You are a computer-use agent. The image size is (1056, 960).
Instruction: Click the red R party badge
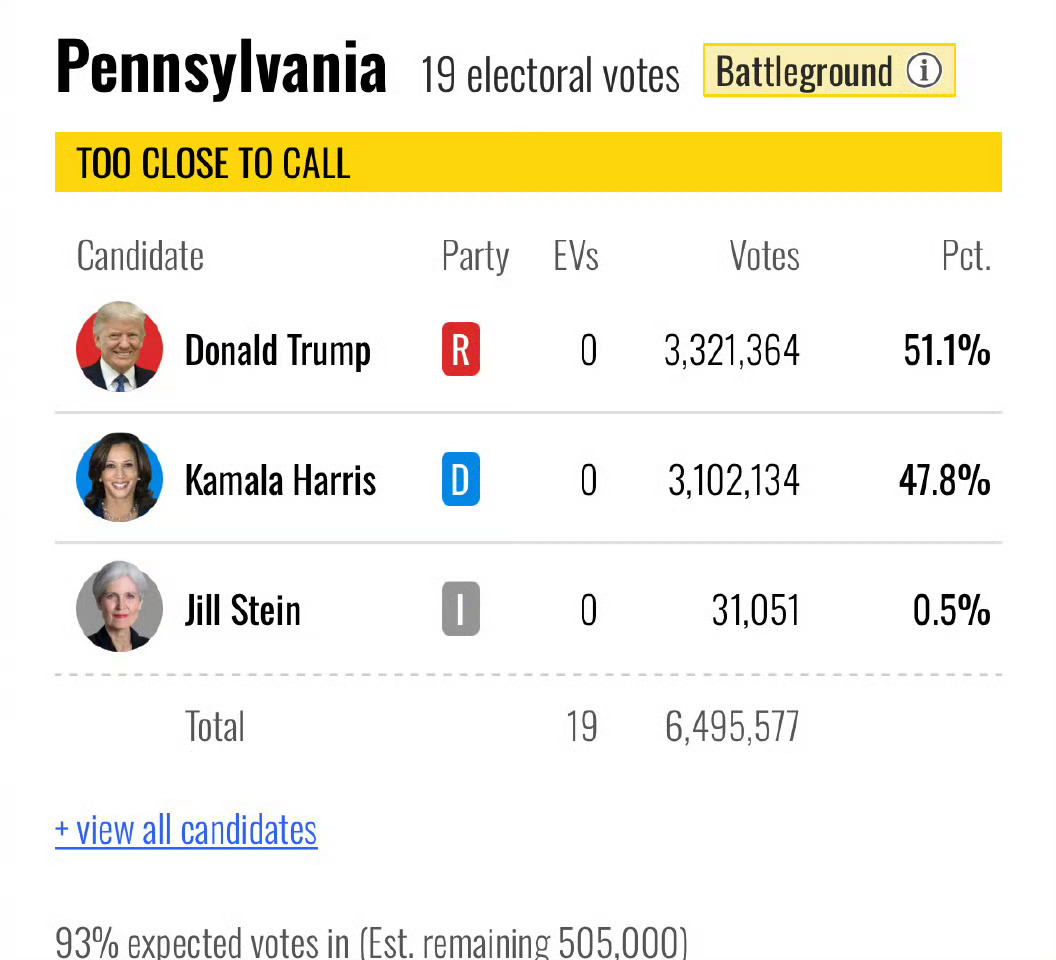click(461, 349)
